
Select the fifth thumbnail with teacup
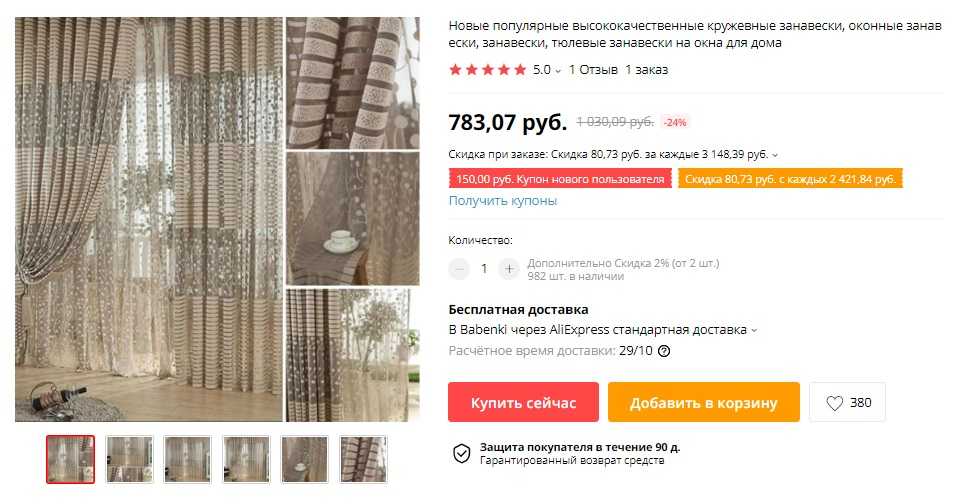(x=304, y=459)
